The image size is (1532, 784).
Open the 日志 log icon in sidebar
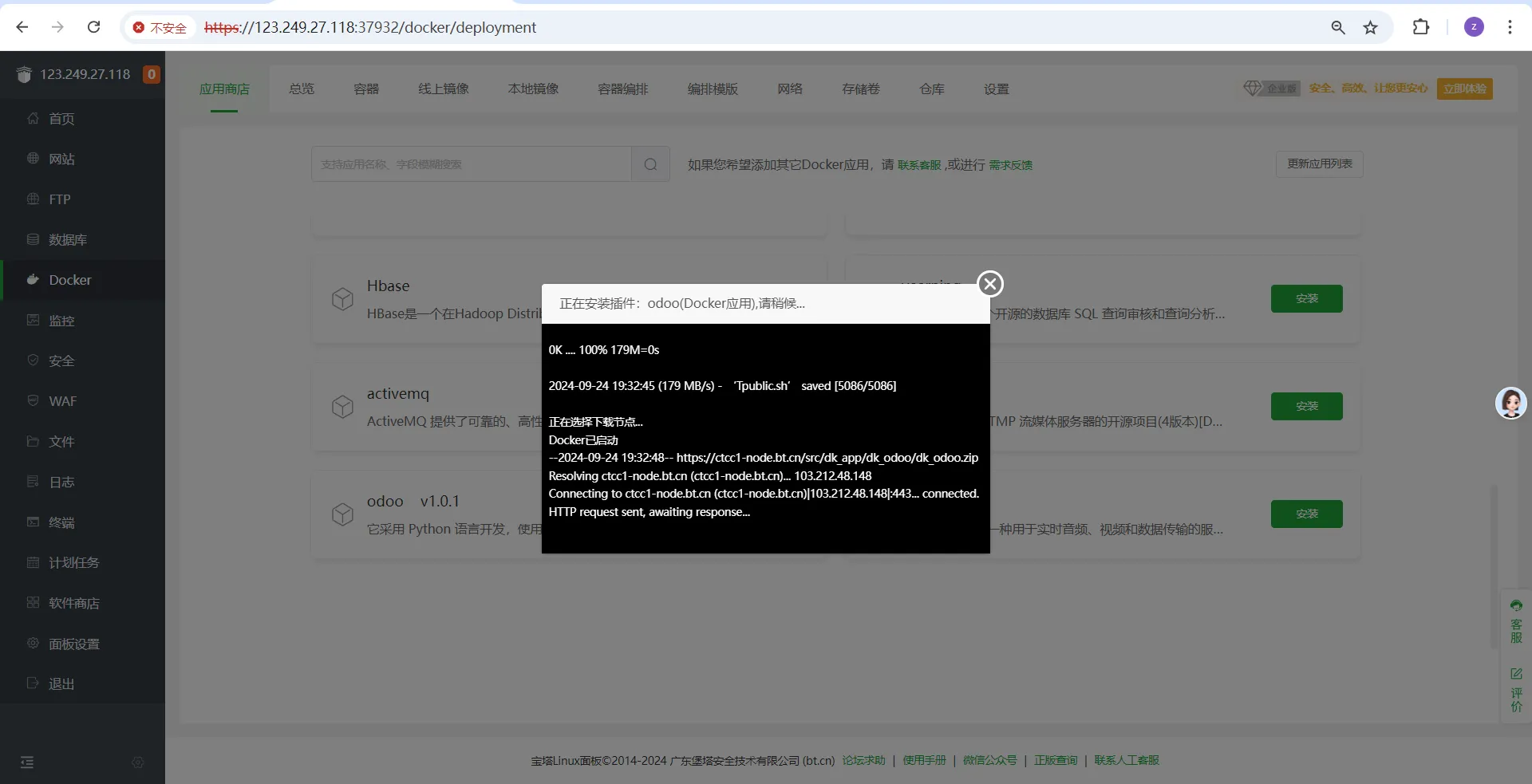pyautogui.click(x=33, y=482)
